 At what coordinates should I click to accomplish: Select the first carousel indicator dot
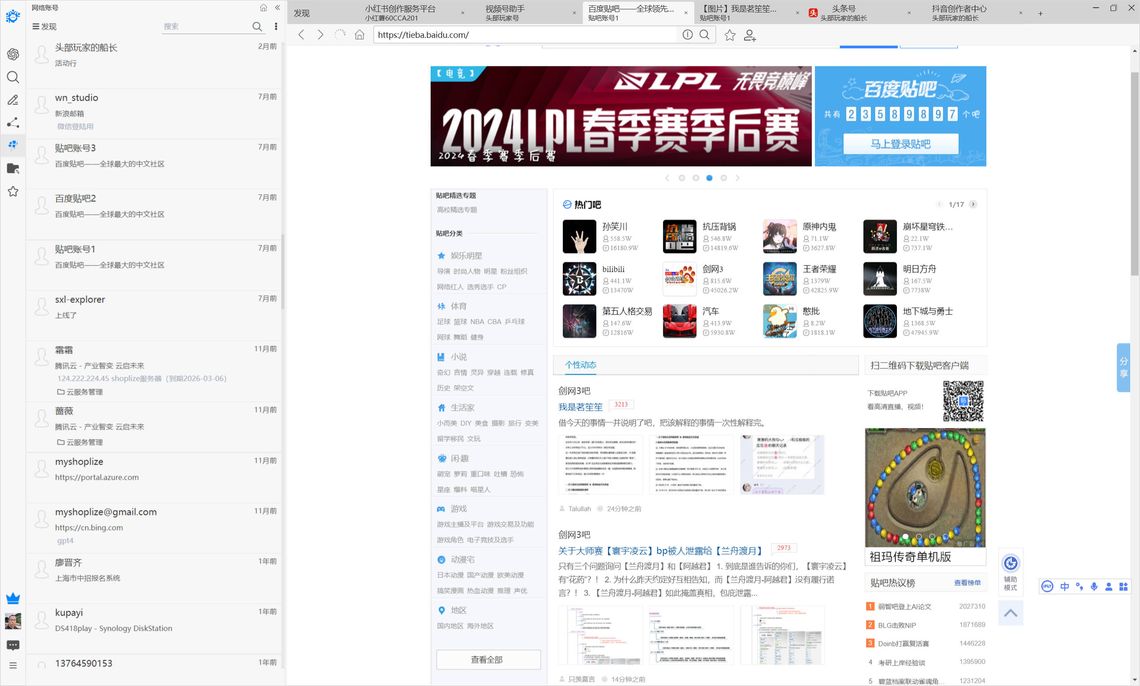coord(682,177)
